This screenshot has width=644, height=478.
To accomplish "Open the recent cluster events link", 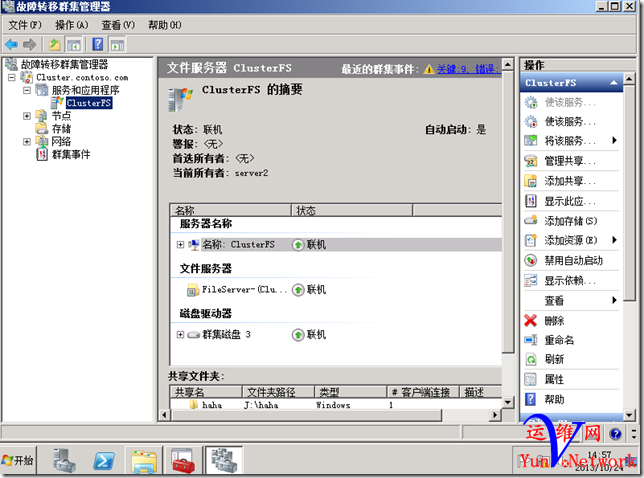I will (x=468, y=69).
